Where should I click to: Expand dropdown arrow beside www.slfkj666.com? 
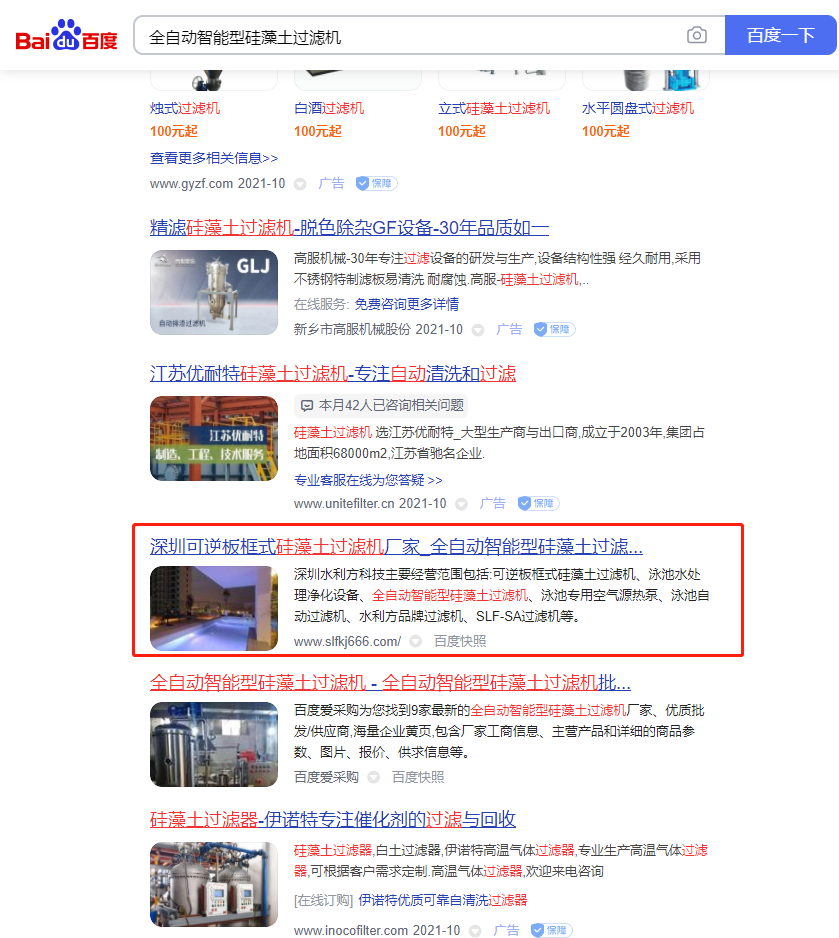(416, 642)
